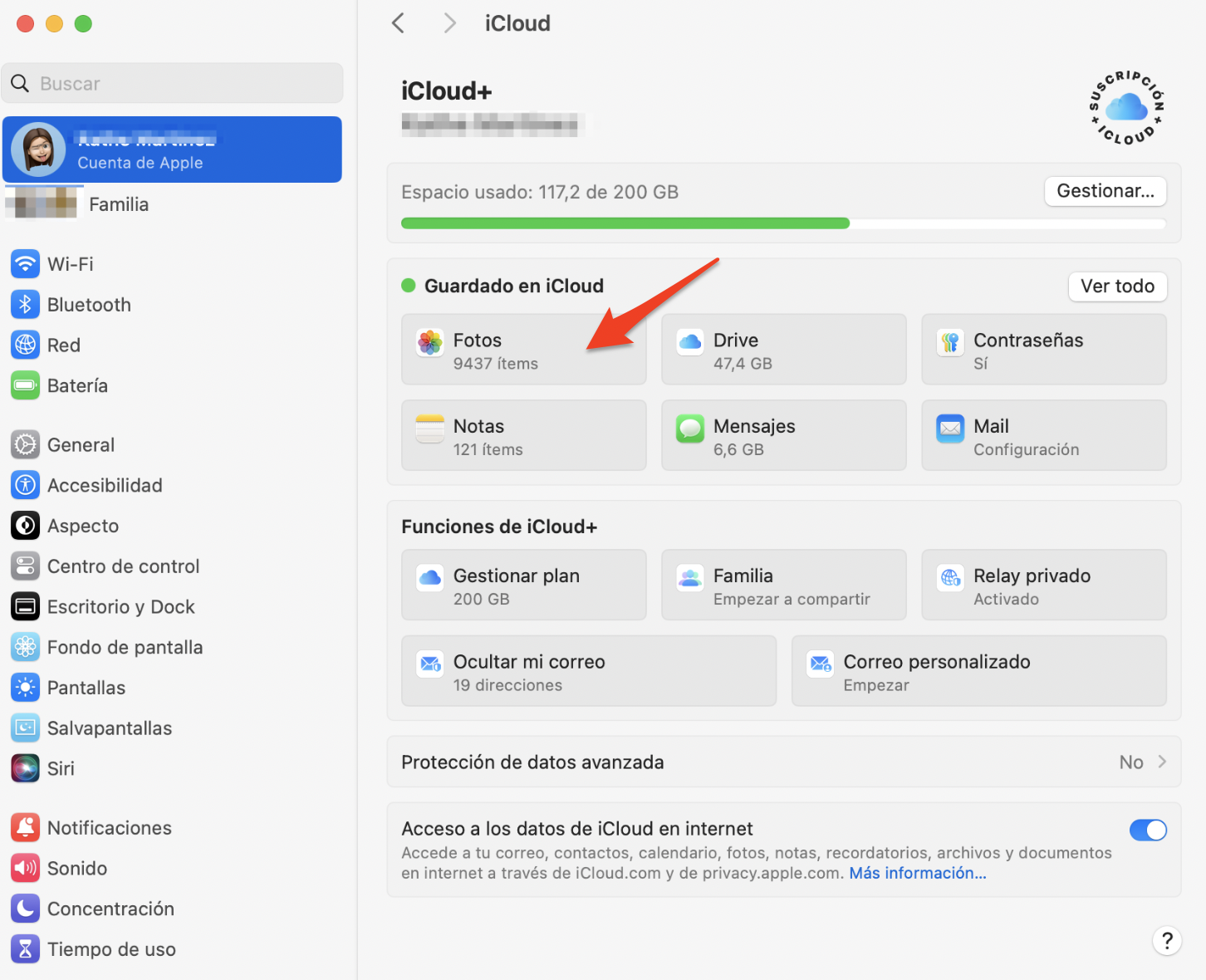Select the Red network globe icon
This screenshot has width=1206, height=980.
pyautogui.click(x=25, y=345)
